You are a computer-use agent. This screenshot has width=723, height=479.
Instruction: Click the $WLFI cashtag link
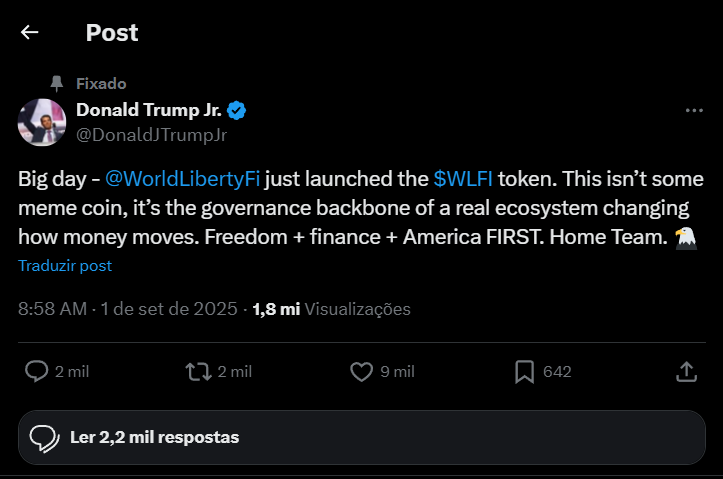464,179
